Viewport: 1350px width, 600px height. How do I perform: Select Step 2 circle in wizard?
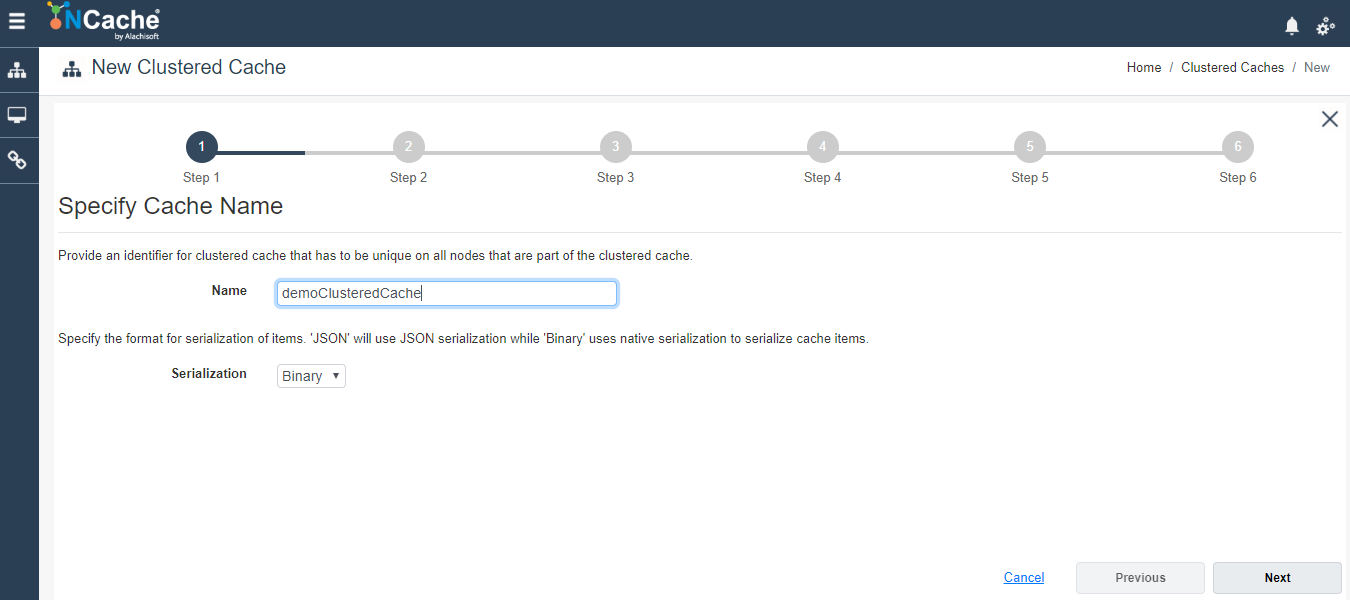coord(408,147)
